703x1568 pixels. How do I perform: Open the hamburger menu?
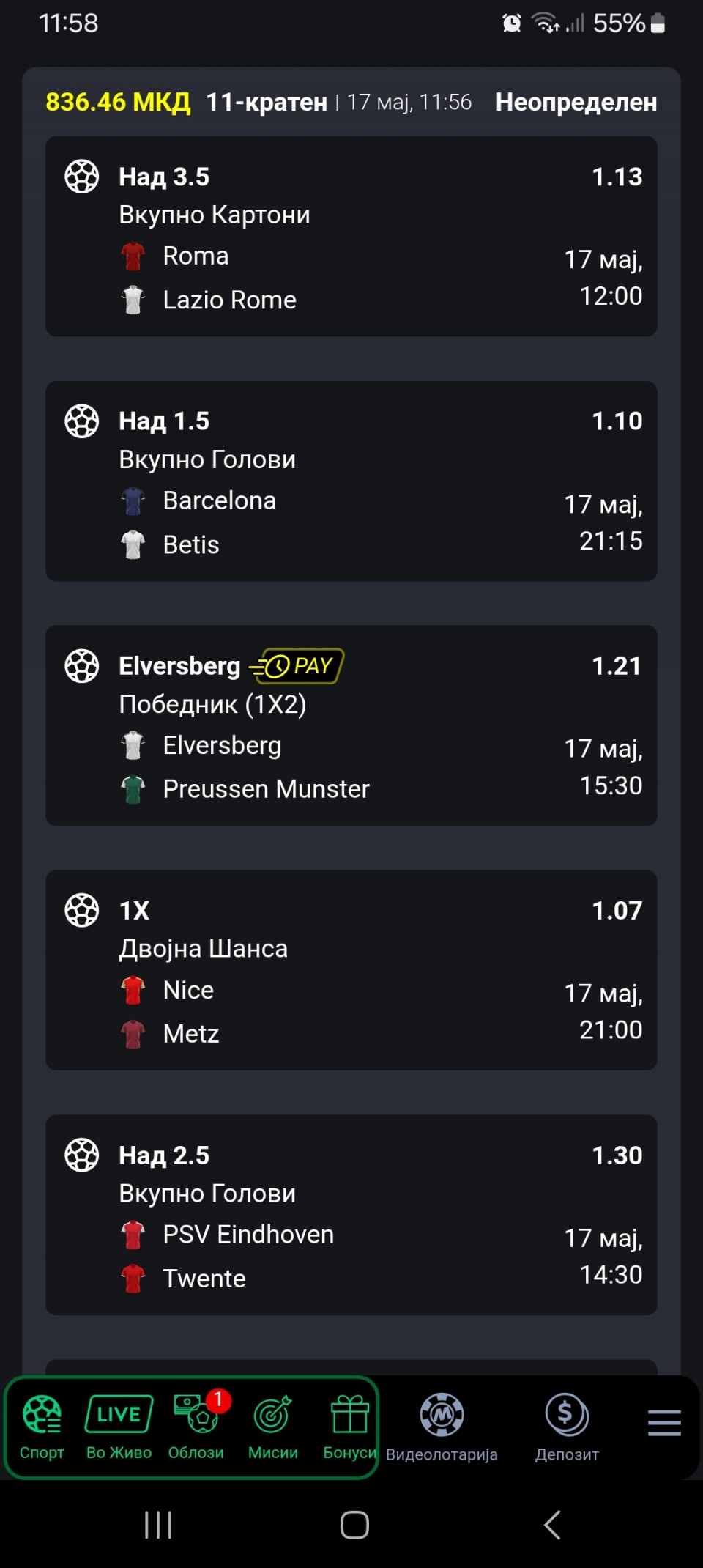click(x=664, y=1423)
